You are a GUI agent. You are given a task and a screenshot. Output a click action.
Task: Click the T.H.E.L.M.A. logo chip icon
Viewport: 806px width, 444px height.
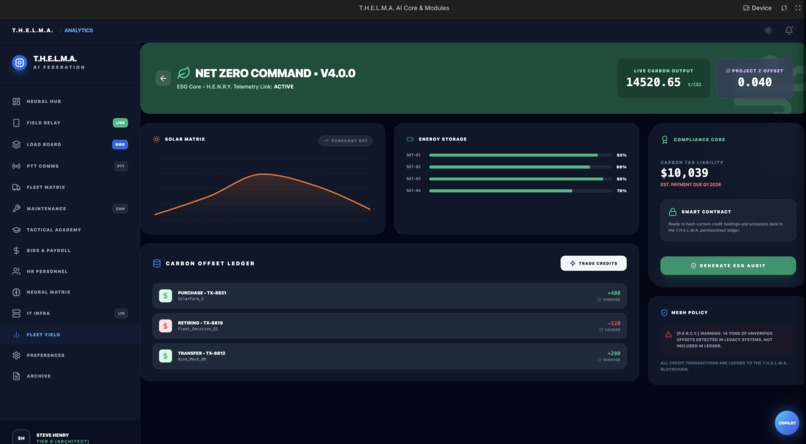pos(20,63)
